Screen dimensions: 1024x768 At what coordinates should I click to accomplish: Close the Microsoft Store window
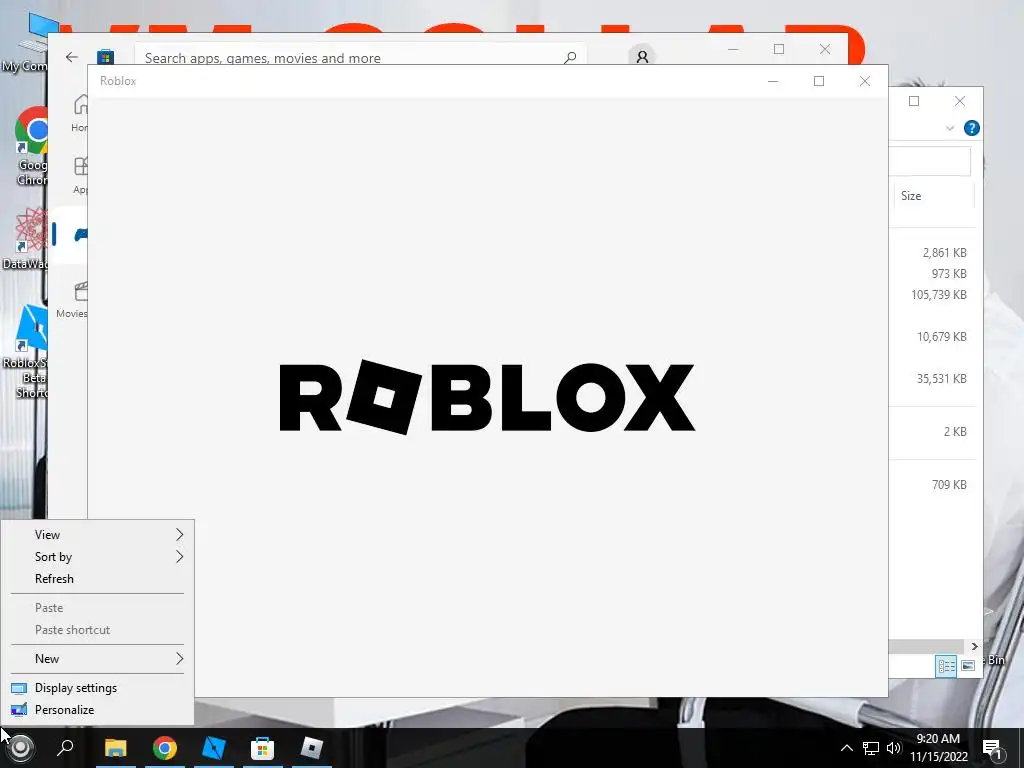click(x=825, y=50)
